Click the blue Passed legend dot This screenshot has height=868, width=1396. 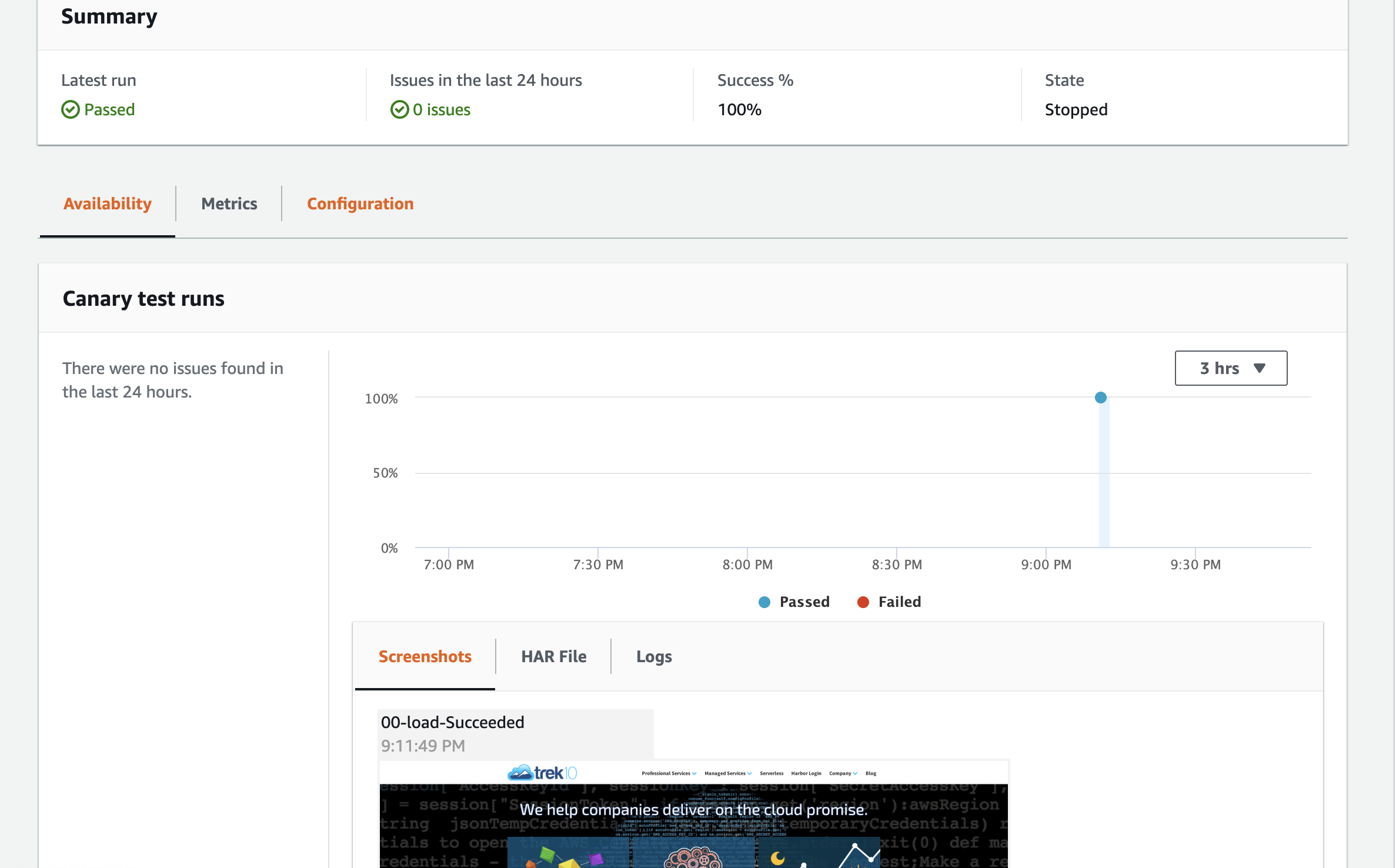click(x=764, y=602)
